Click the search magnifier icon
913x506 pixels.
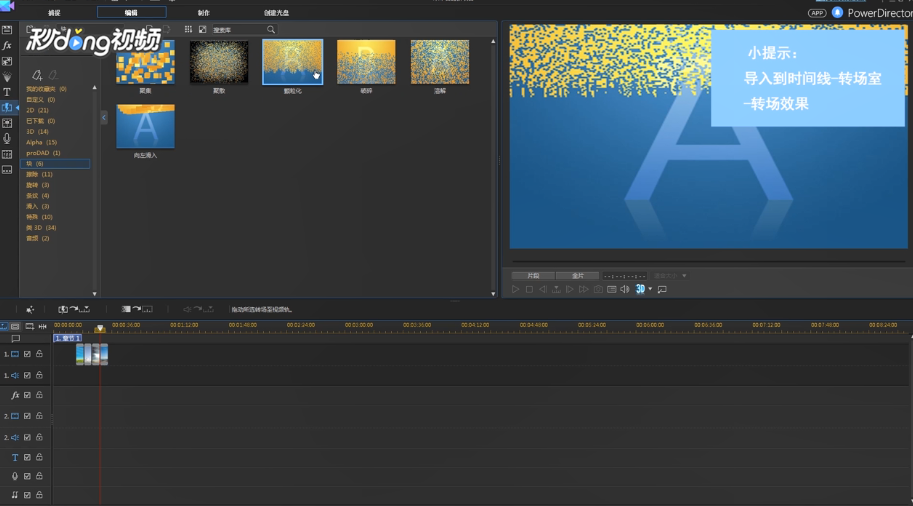271,29
